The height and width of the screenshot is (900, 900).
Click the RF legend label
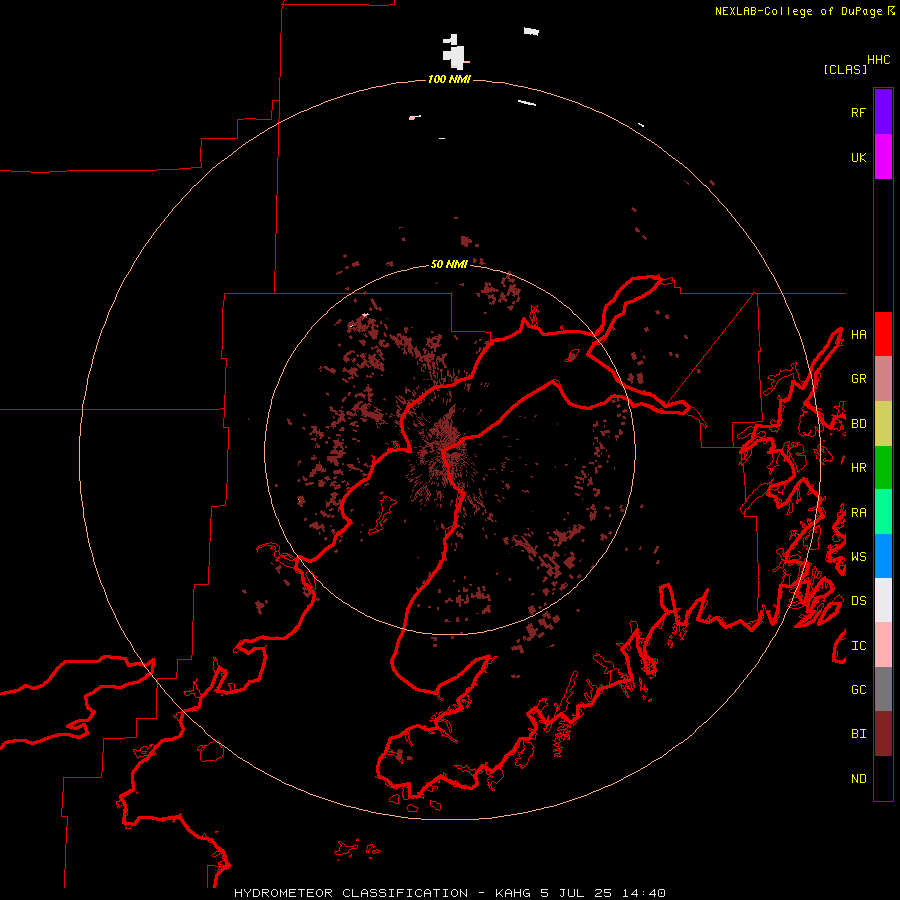[858, 112]
